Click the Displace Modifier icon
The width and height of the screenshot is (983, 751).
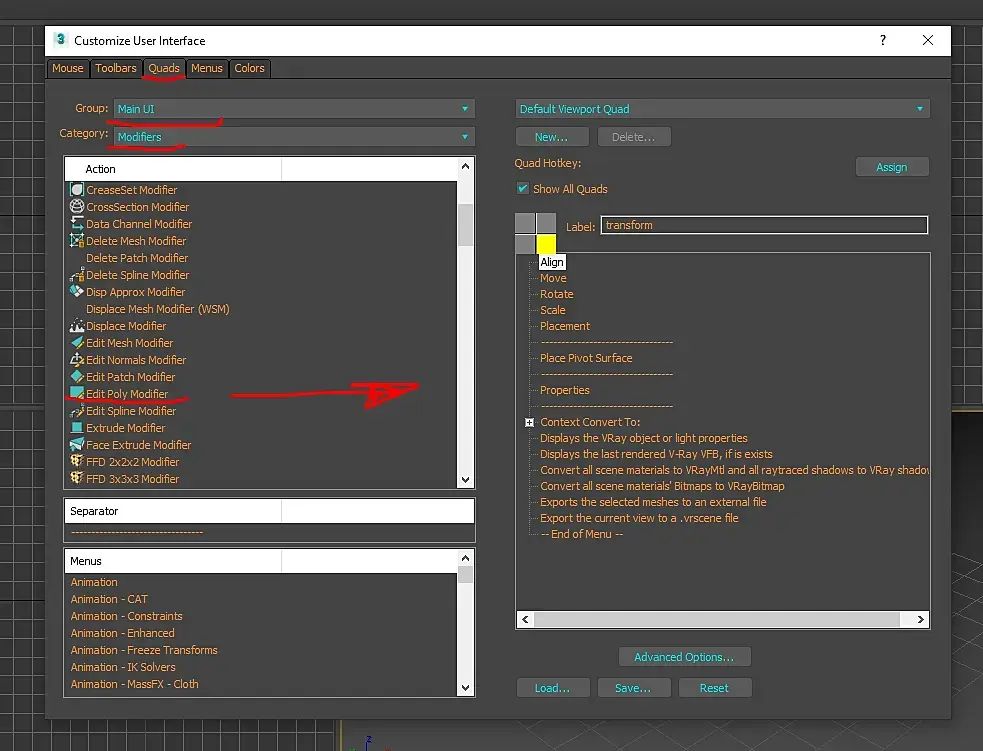[x=76, y=325]
